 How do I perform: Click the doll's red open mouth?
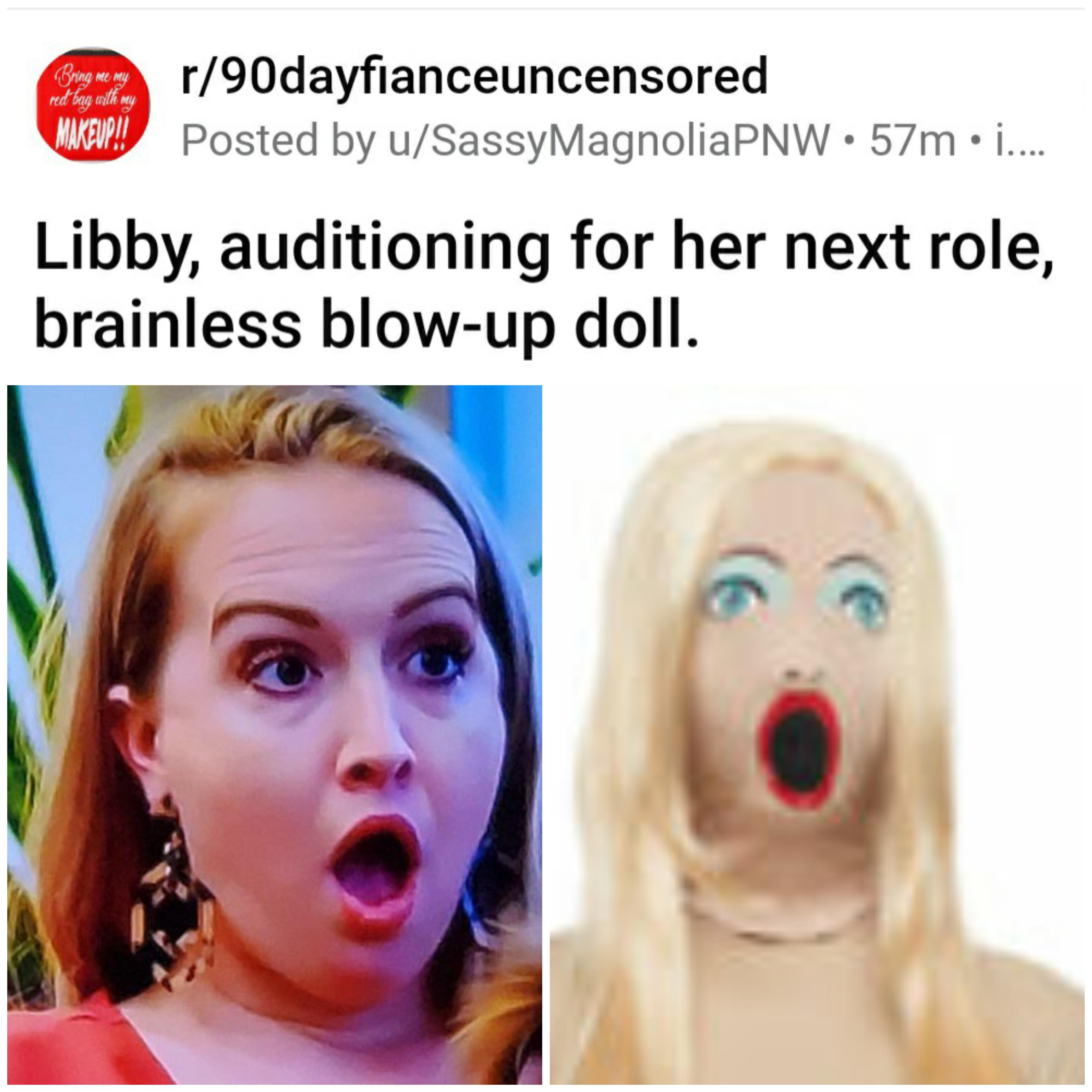799,748
